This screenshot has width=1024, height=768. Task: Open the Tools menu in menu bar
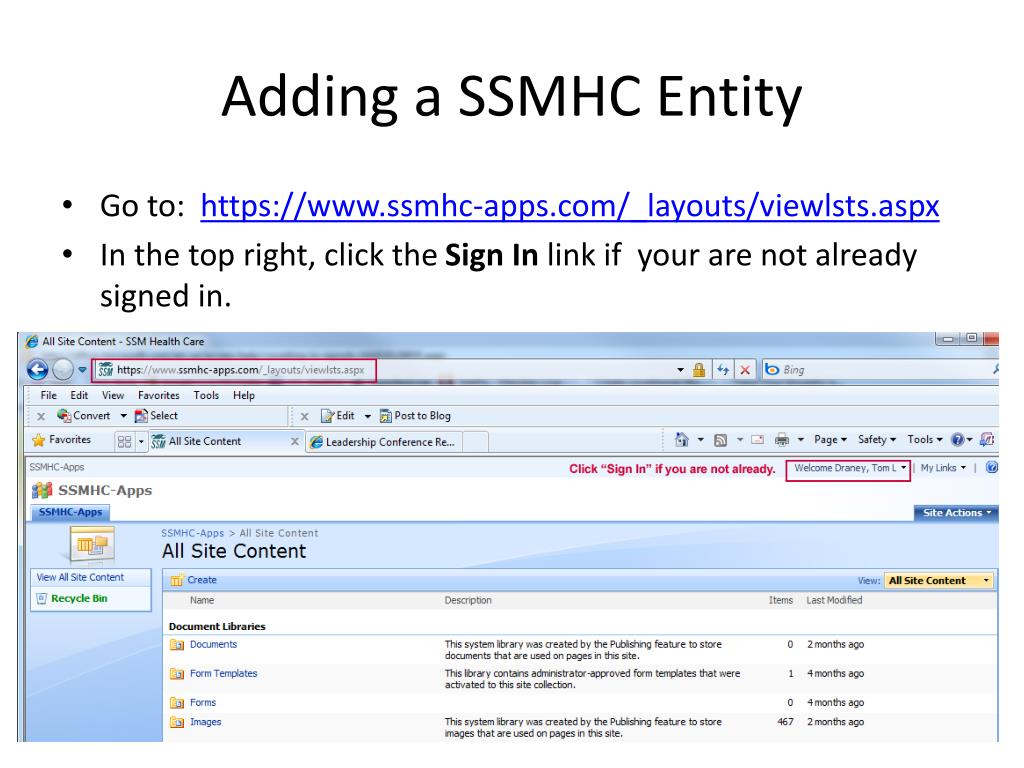click(x=206, y=395)
